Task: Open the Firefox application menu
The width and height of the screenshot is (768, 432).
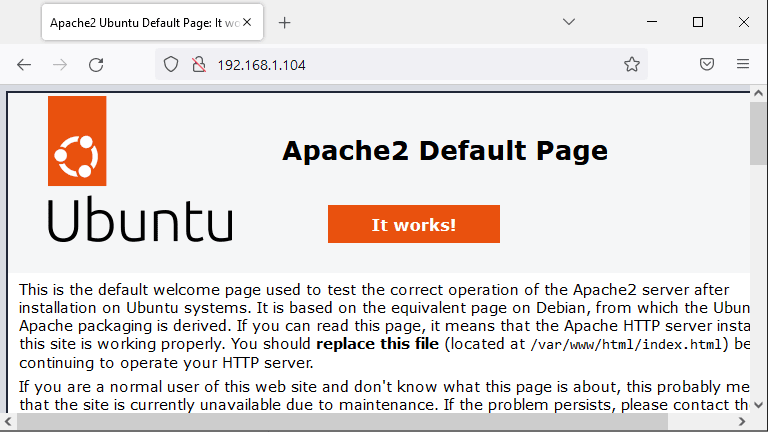Action: pos(743,64)
